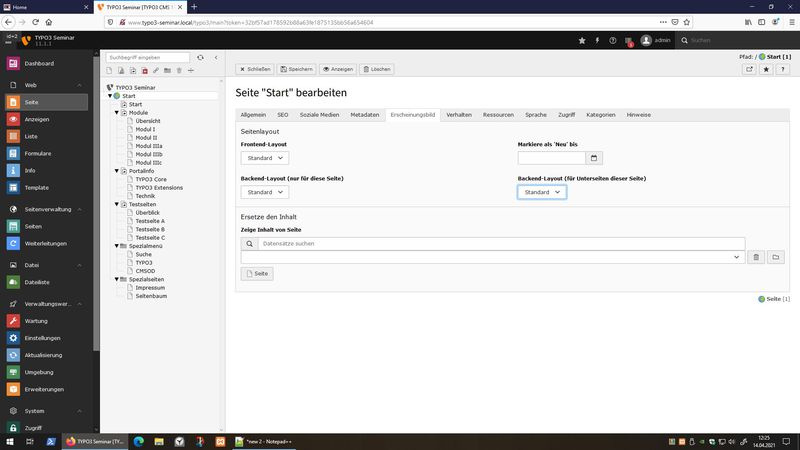
Task: Click the Seite button below content selector
Action: click(257, 273)
